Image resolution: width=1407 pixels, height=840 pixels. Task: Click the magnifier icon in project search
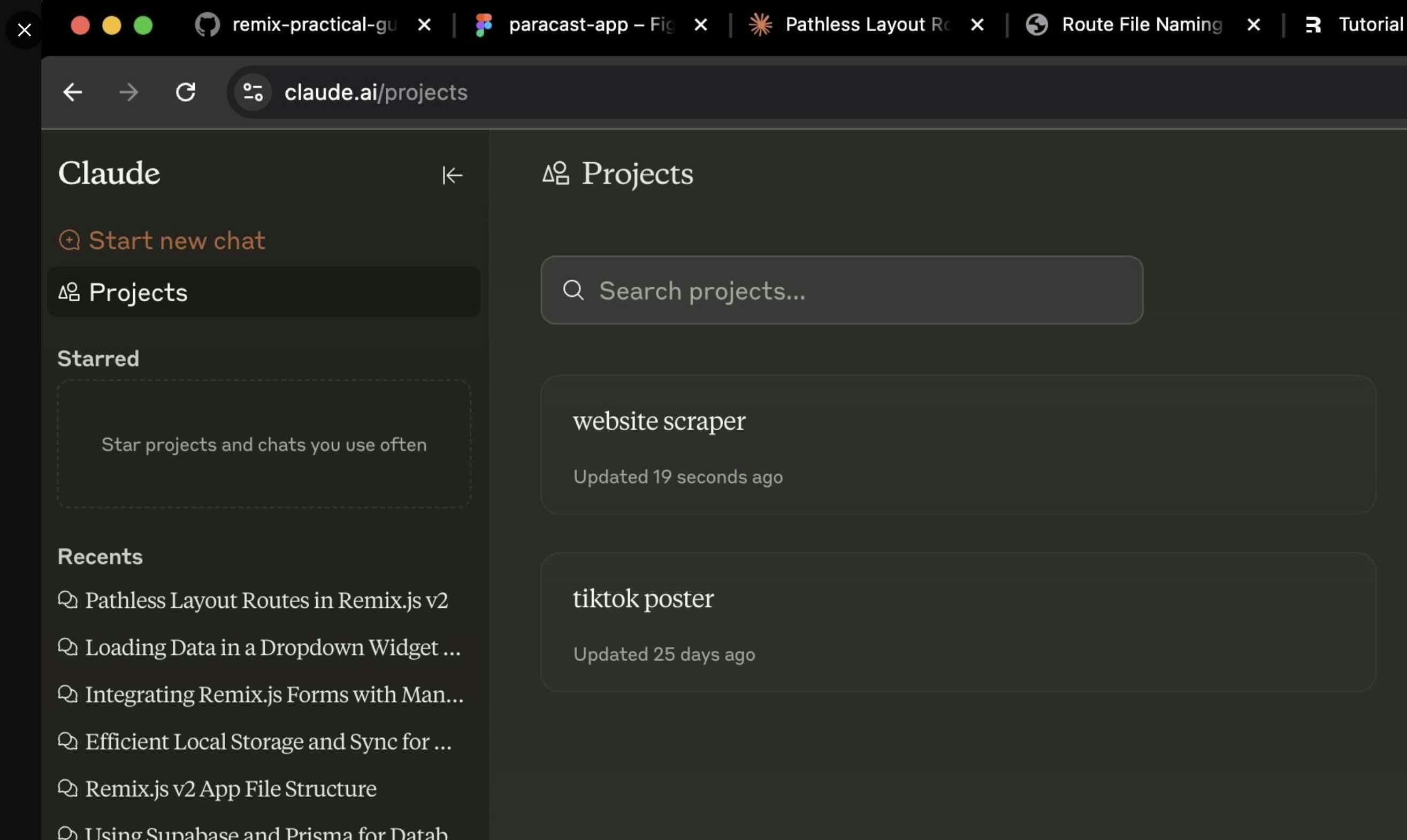point(573,290)
